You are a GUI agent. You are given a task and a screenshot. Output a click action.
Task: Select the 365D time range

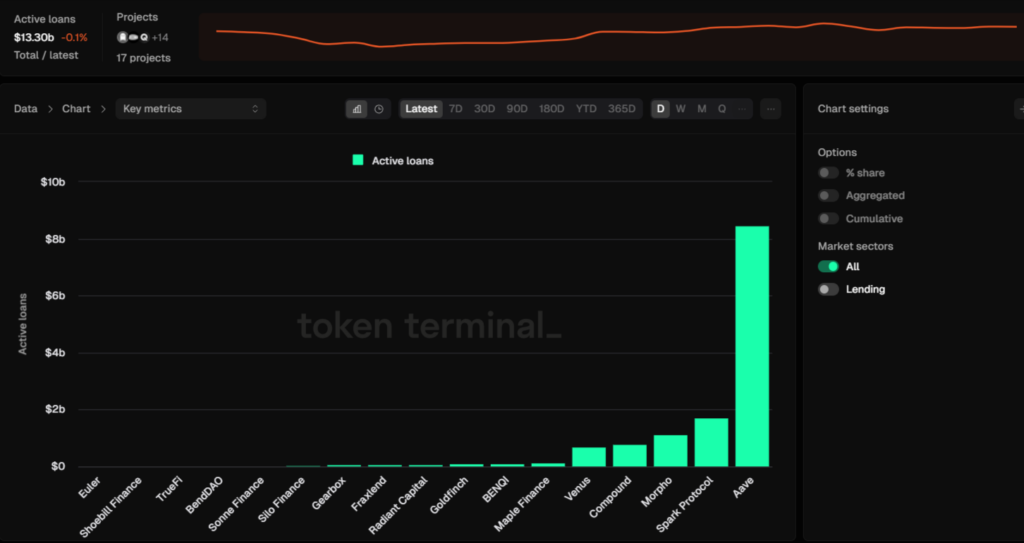[x=621, y=109]
